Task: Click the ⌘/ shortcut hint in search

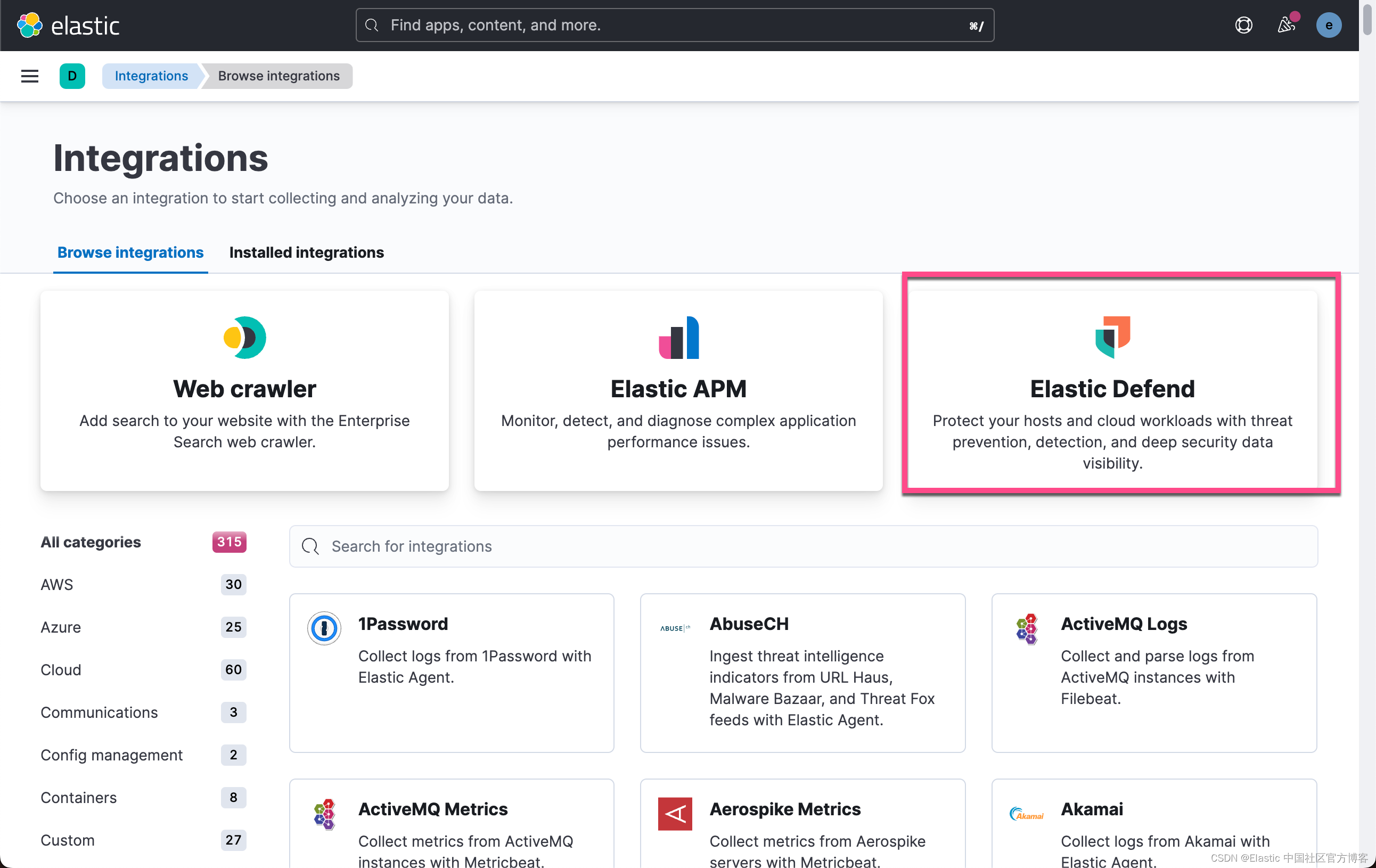Action: [976, 26]
